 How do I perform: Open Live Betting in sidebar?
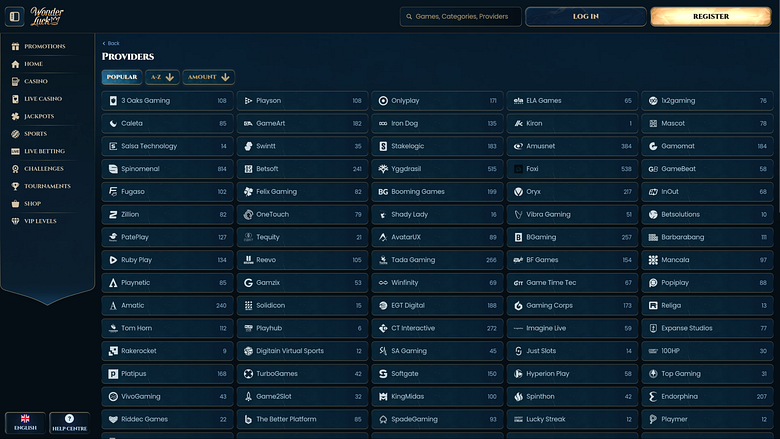[x=44, y=151]
